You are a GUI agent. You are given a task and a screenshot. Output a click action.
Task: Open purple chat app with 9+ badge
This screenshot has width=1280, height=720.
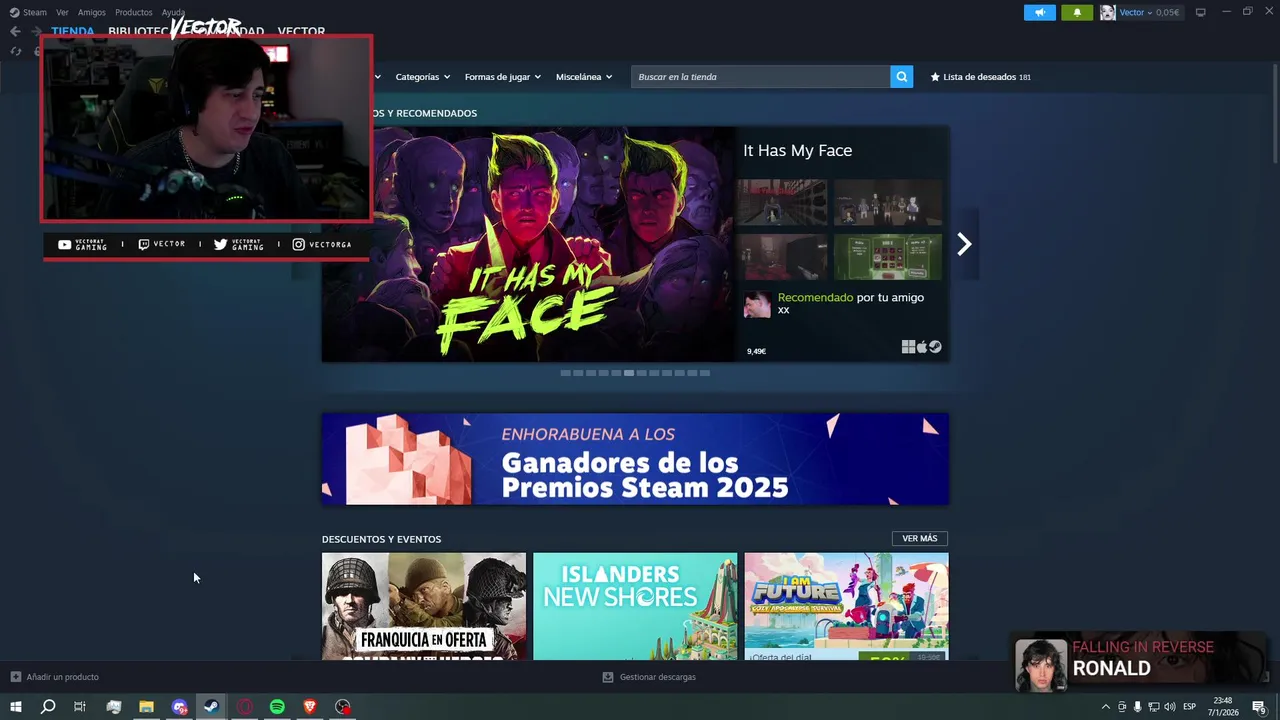(179, 707)
